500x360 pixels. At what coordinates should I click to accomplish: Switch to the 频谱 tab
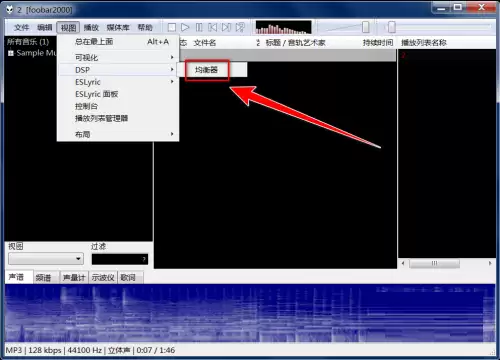point(43,277)
